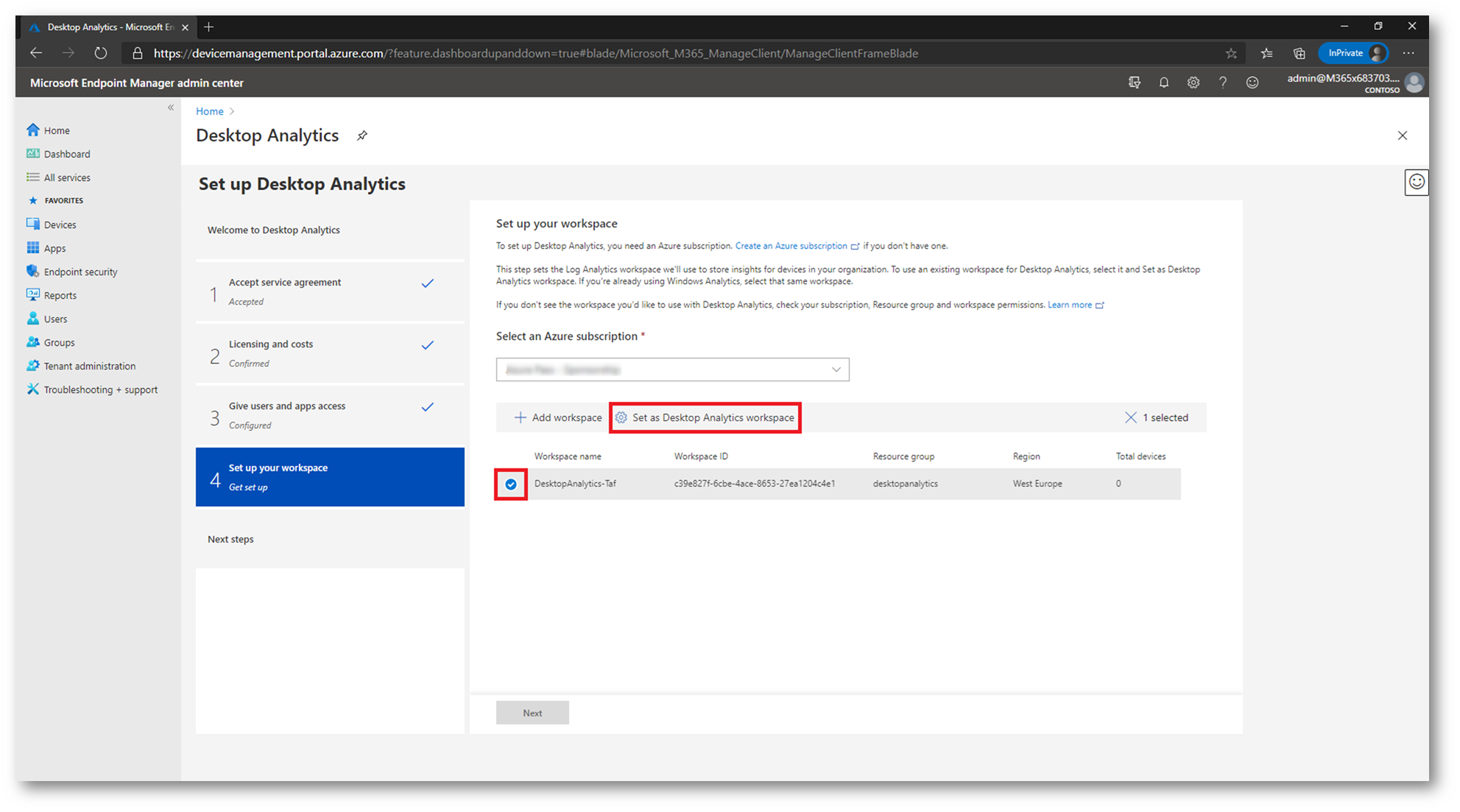Click the smiley feedback icon in header
This screenshot has height=812, width=1460.
tap(1252, 82)
